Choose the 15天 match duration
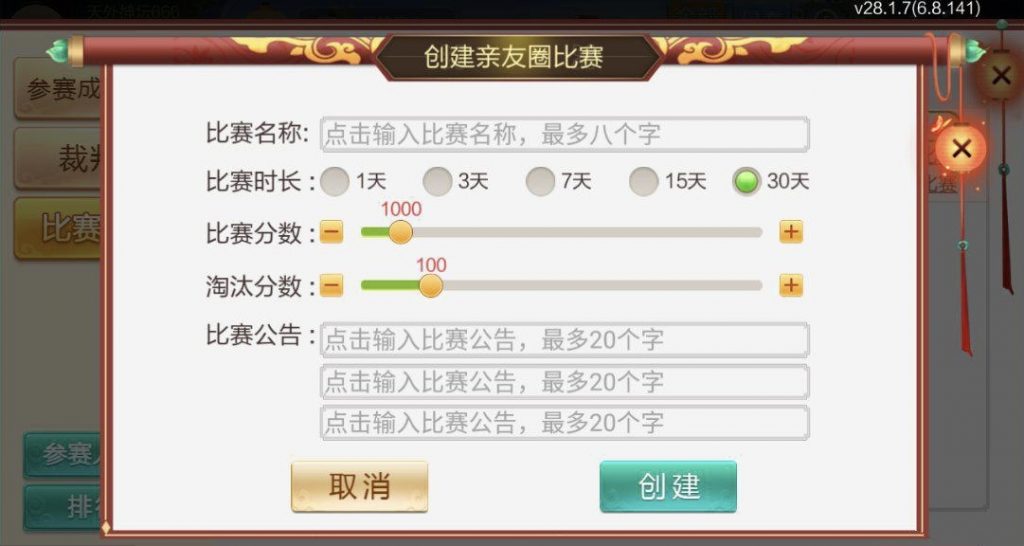1024x546 pixels. click(x=644, y=181)
